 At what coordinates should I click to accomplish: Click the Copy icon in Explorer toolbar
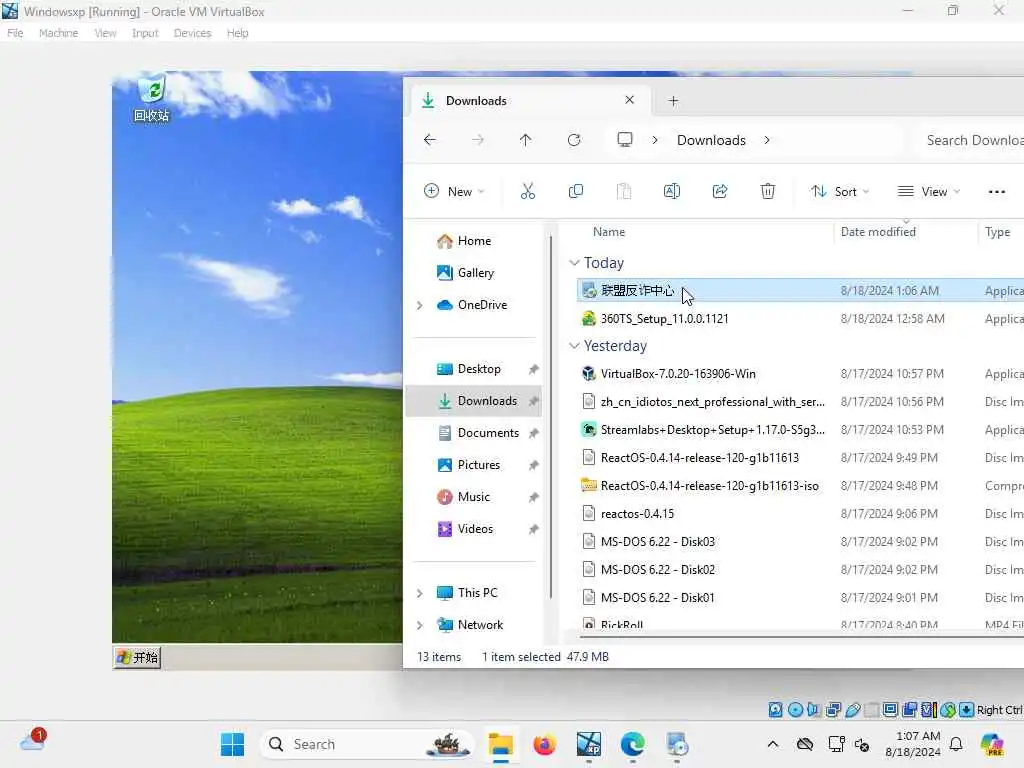(x=575, y=191)
